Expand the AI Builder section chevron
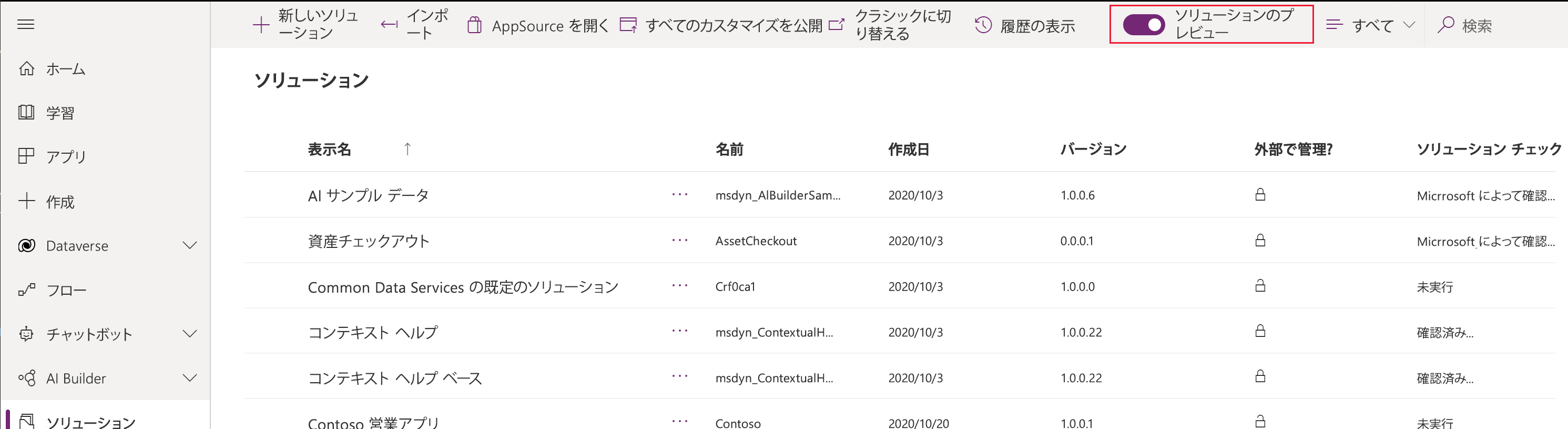This screenshot has width=1568, height=429. [190, 378]
